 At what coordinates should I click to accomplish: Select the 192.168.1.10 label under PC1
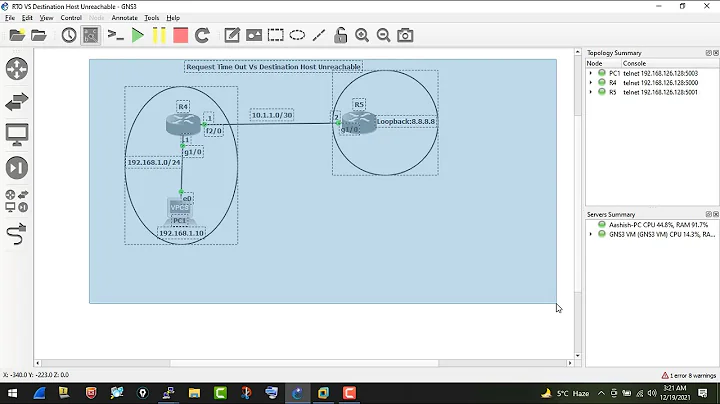click(x=181, y=233)
